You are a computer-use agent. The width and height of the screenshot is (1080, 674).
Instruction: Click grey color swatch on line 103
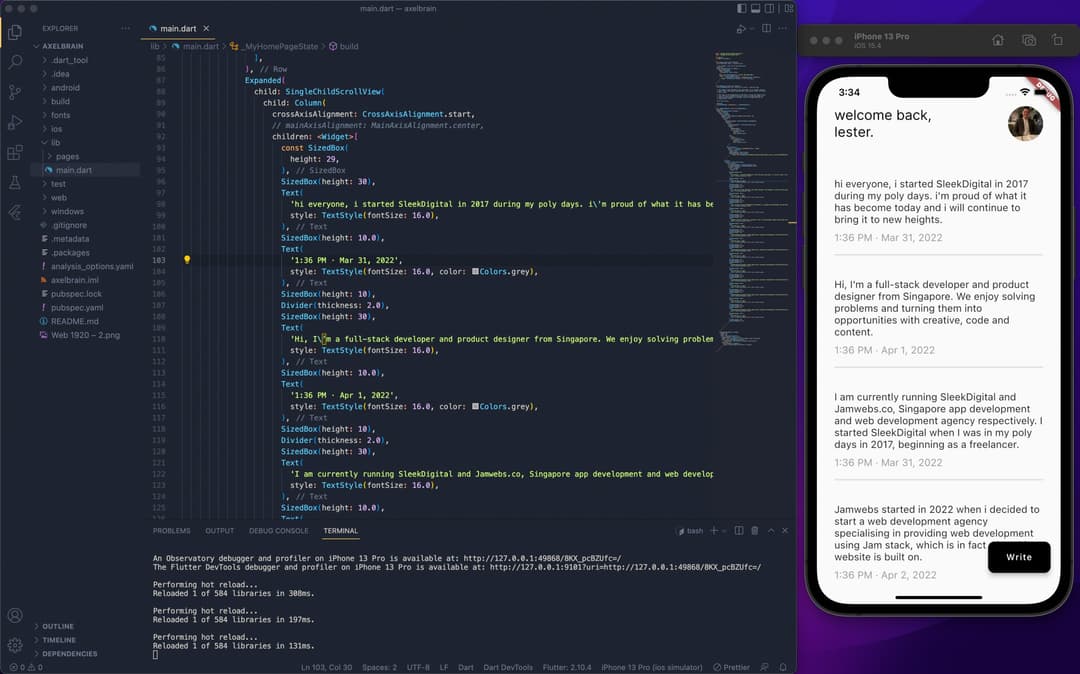pyautogui.click(x=475, y=271)
